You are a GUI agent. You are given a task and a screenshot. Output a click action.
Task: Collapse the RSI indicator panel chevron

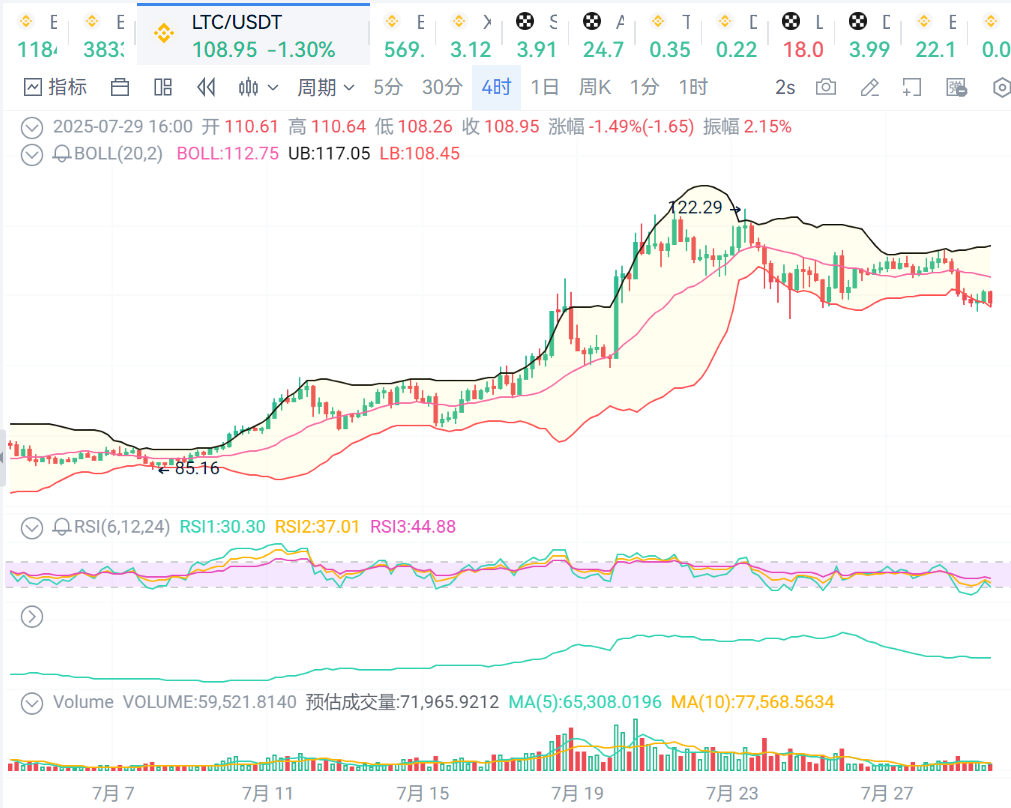32,527
